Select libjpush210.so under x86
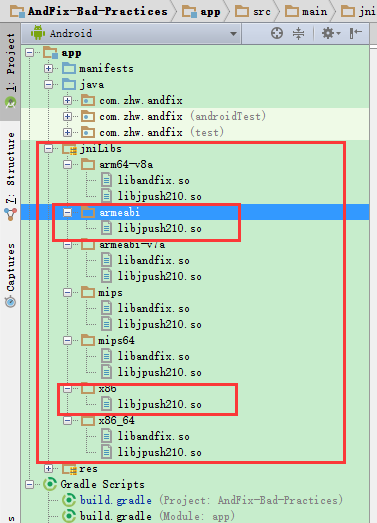This screenshot has width=377, height=523. (159, 405)
